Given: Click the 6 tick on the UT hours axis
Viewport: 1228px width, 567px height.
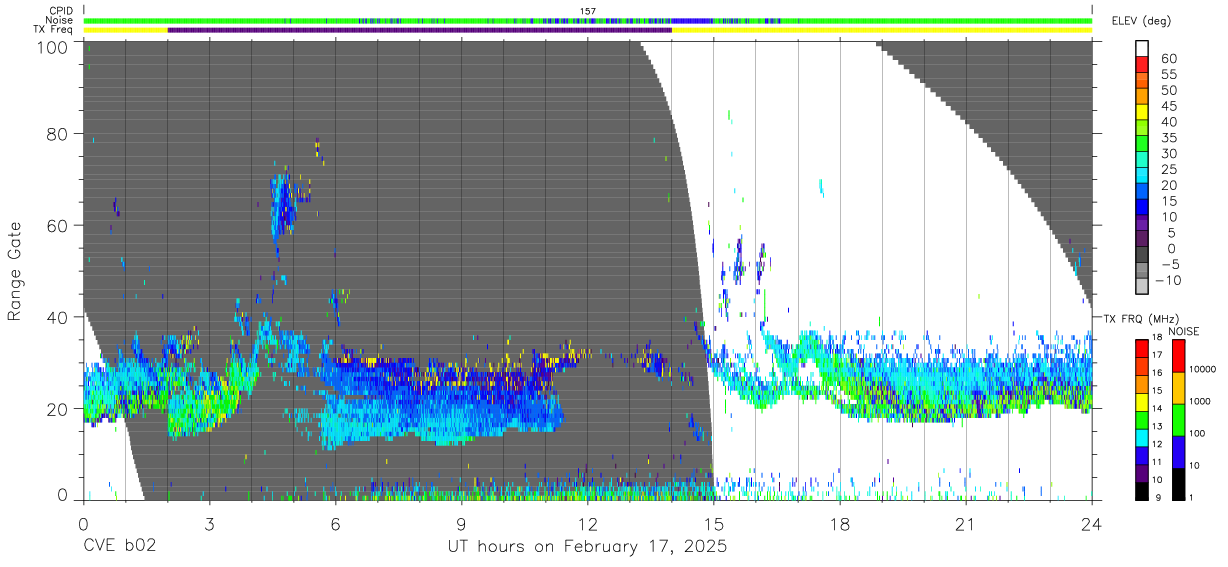Looking at the screenshot, I should (335, 524).
